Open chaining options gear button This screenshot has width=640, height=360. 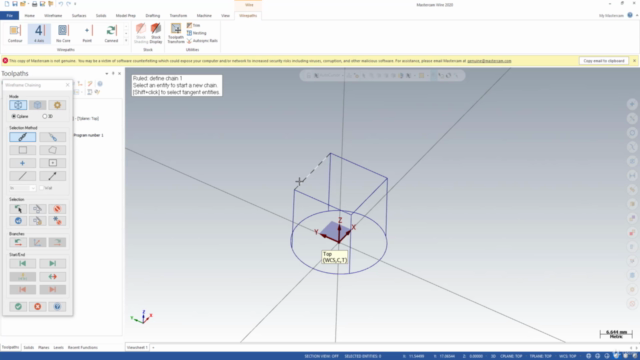[57, 105]
